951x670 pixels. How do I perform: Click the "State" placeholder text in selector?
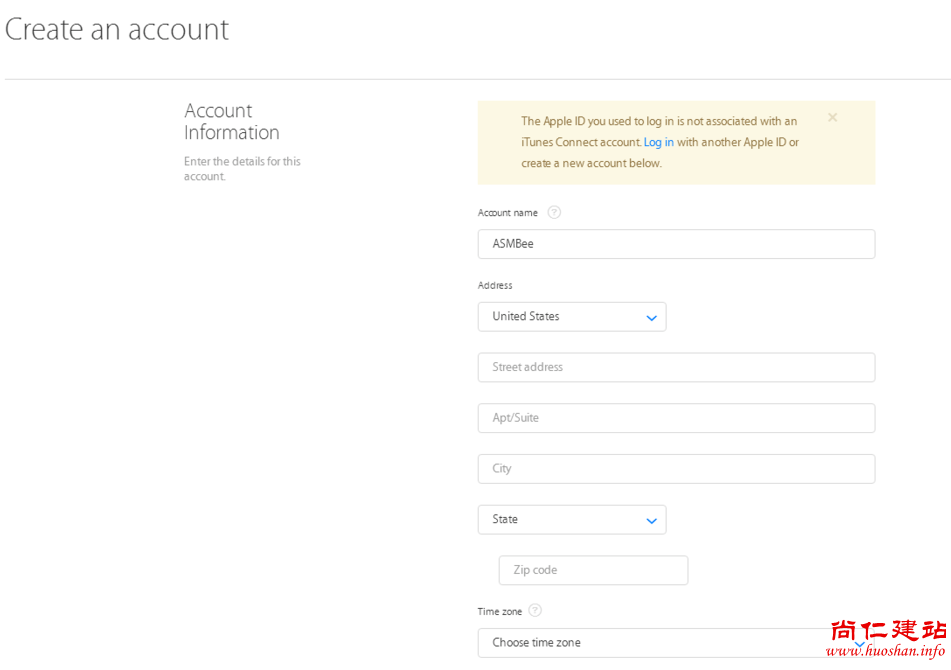coord(505,519)
